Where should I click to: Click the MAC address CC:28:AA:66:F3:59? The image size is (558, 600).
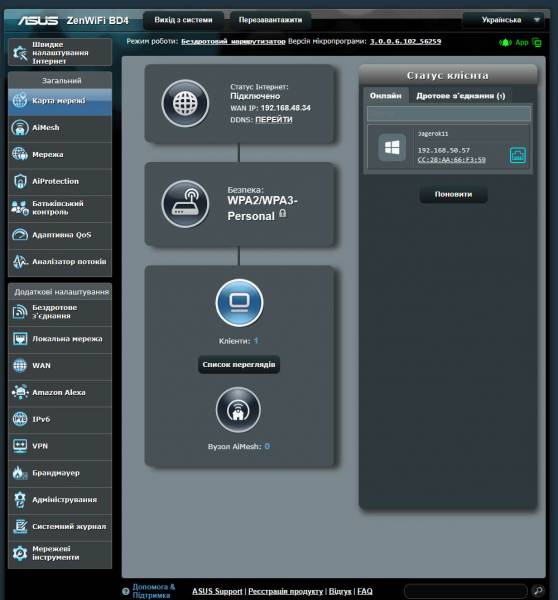pos(452,160)
